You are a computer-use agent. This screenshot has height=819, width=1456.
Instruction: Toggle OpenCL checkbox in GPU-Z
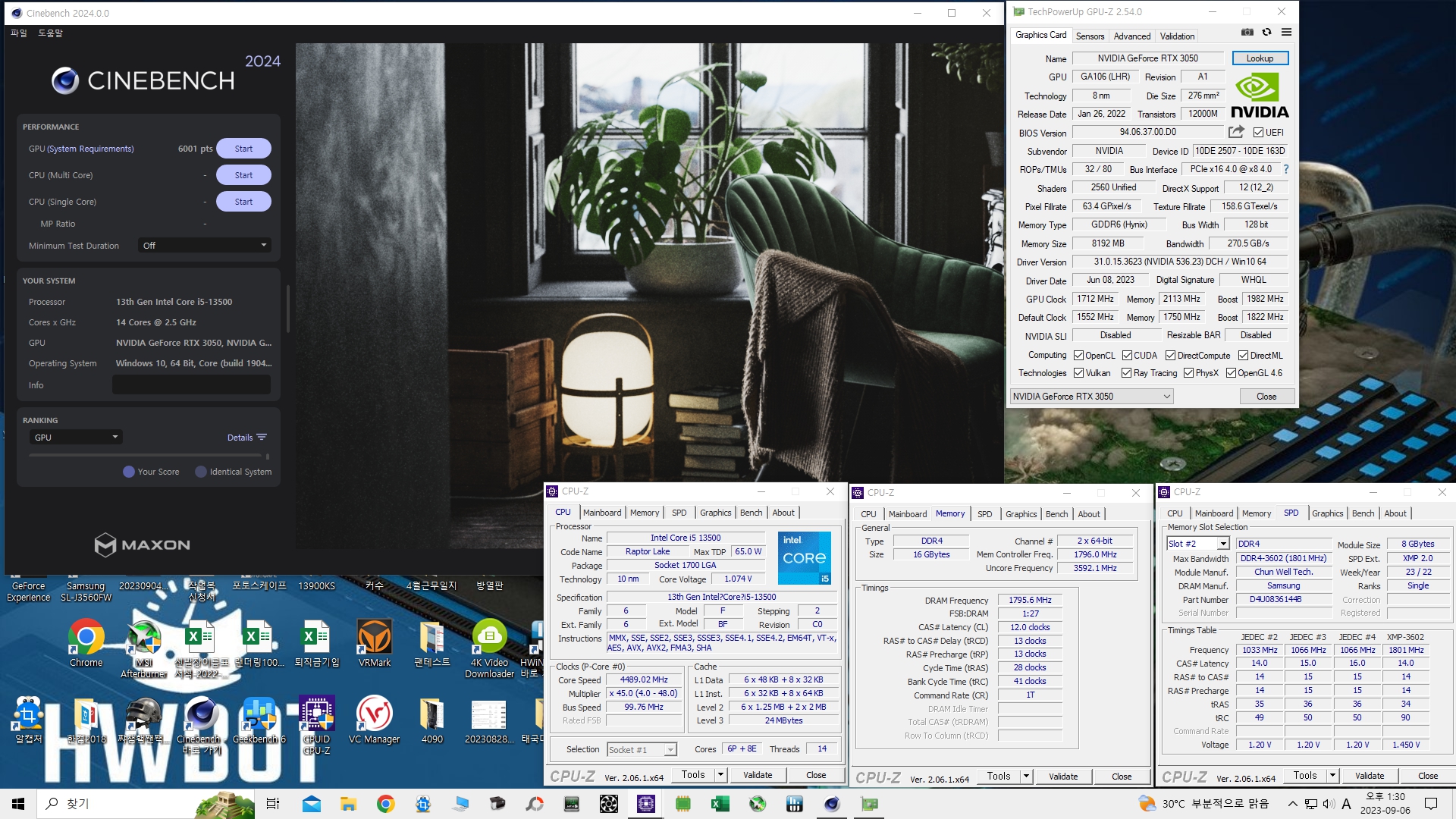pyautogui.click(x=1078, y=355)
